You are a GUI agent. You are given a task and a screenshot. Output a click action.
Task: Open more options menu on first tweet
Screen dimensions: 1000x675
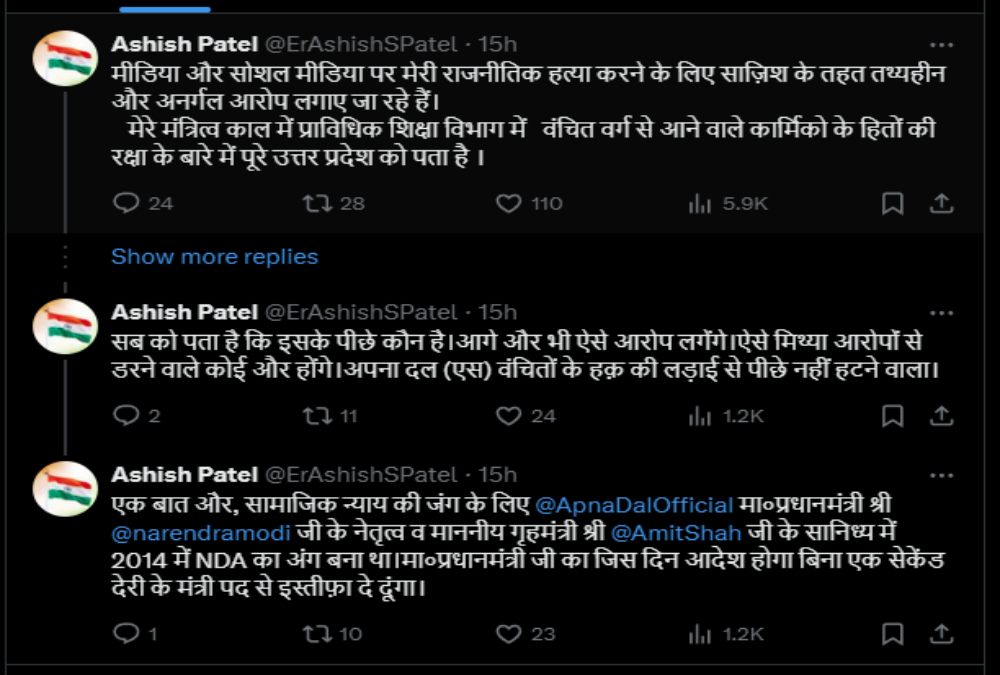941,44
